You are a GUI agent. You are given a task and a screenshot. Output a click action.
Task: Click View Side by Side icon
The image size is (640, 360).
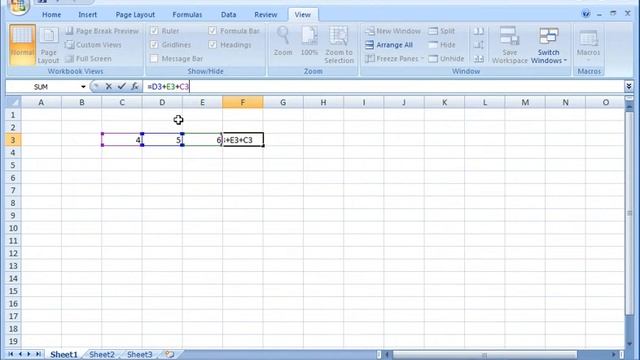(x=479, y=31)
